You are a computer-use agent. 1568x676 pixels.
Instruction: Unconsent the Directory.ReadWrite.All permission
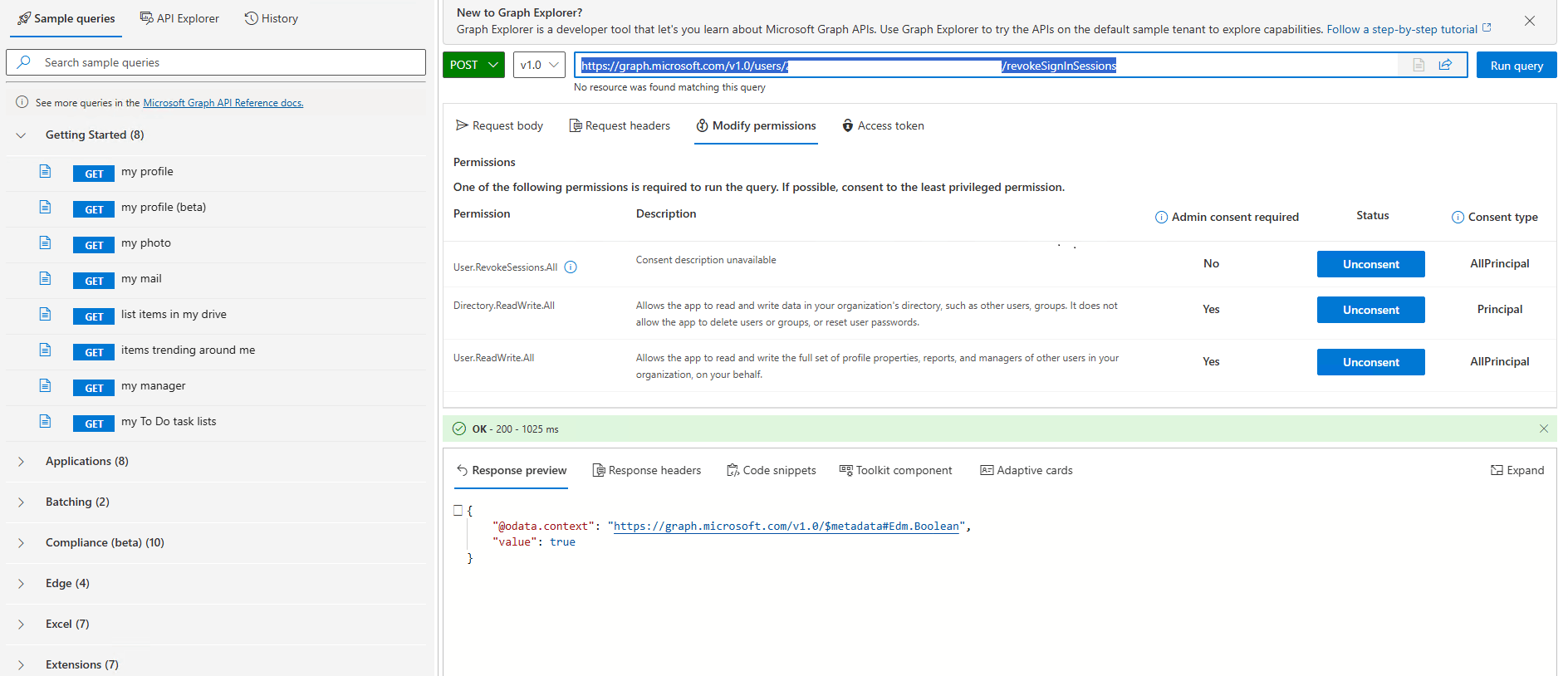1370,310
